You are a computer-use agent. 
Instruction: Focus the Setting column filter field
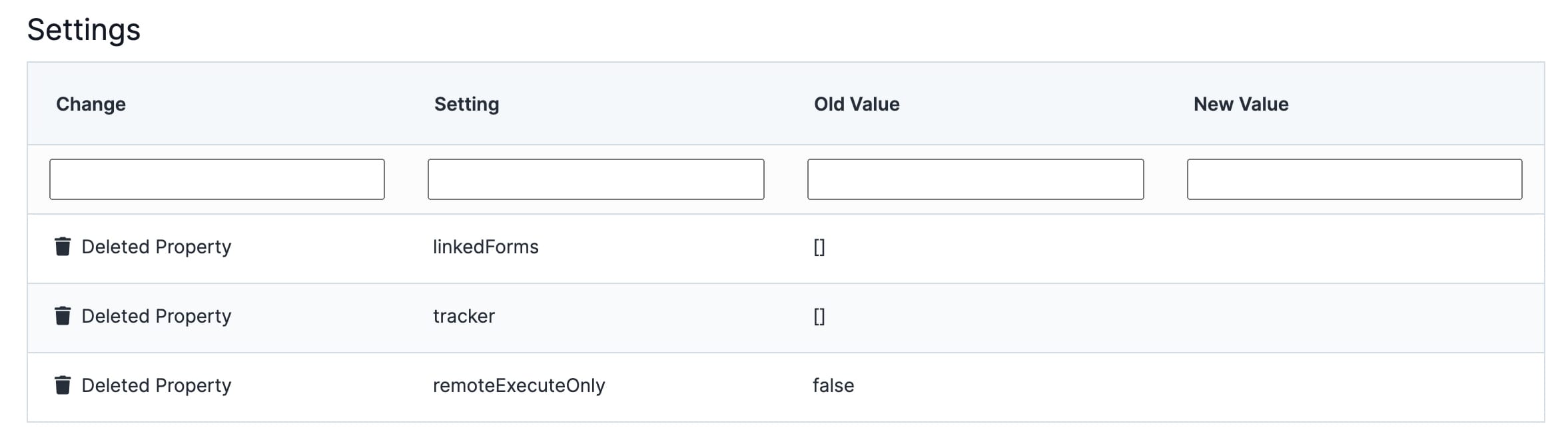(x=596, y=179)
